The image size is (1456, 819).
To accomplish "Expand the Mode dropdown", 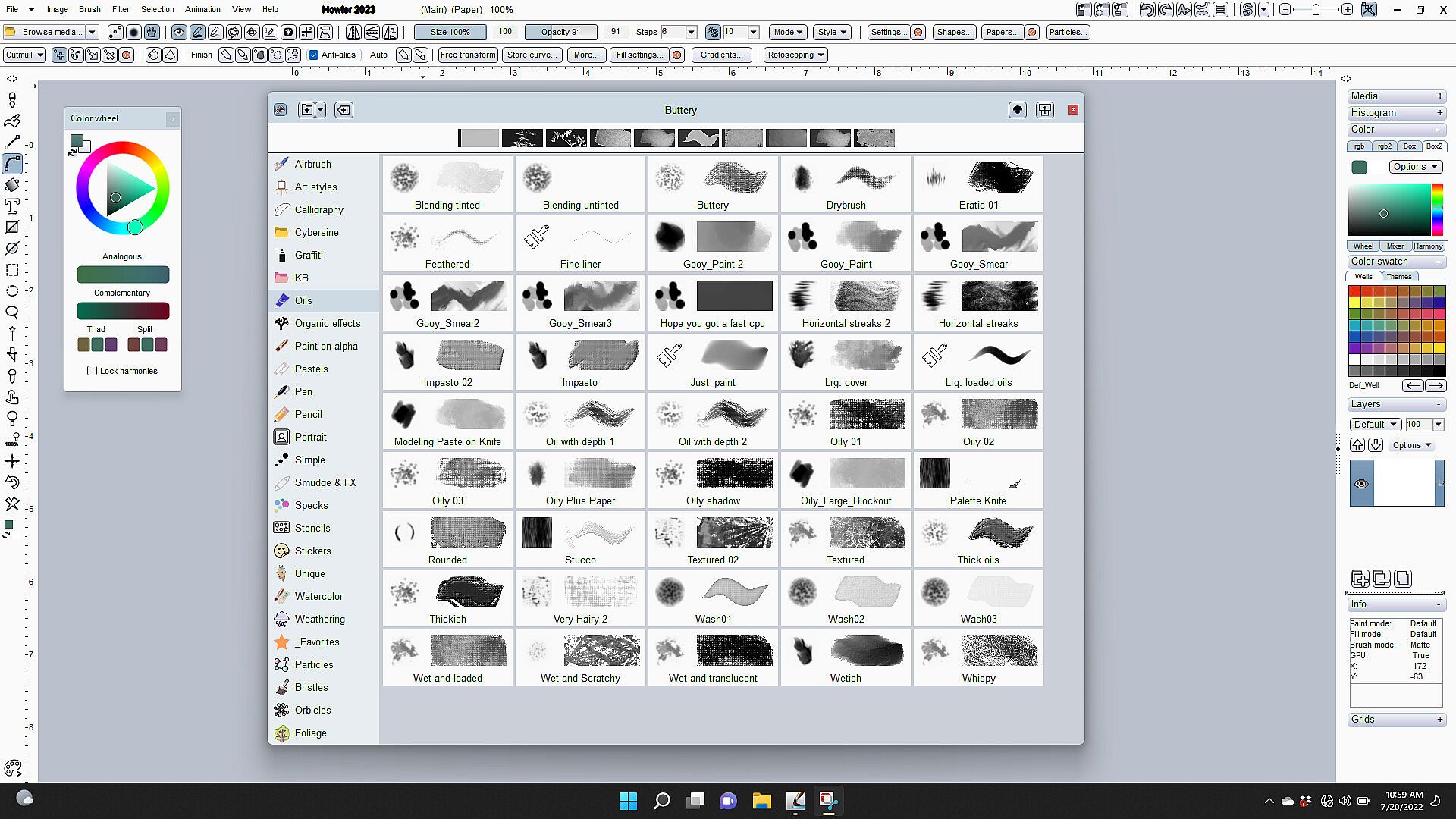I will click(788, 32).
